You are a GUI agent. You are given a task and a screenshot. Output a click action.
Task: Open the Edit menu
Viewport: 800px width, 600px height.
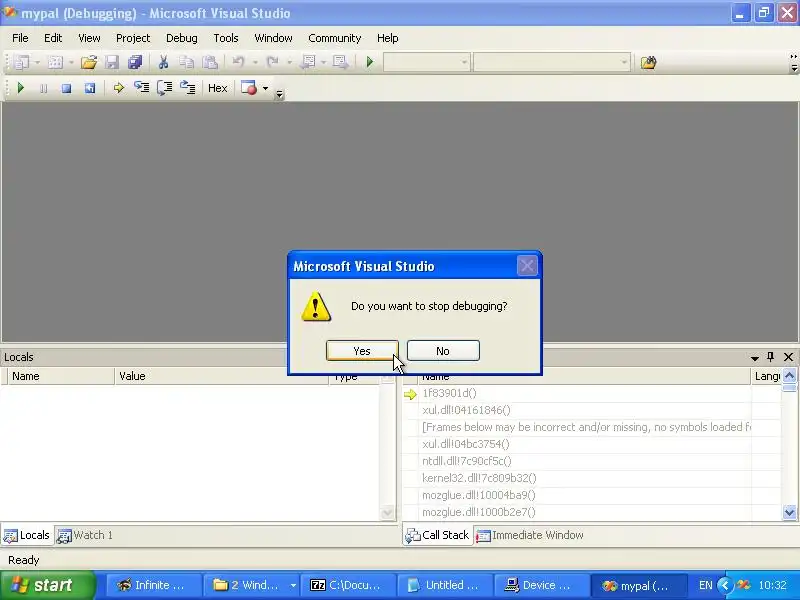(x=53, y=38)
